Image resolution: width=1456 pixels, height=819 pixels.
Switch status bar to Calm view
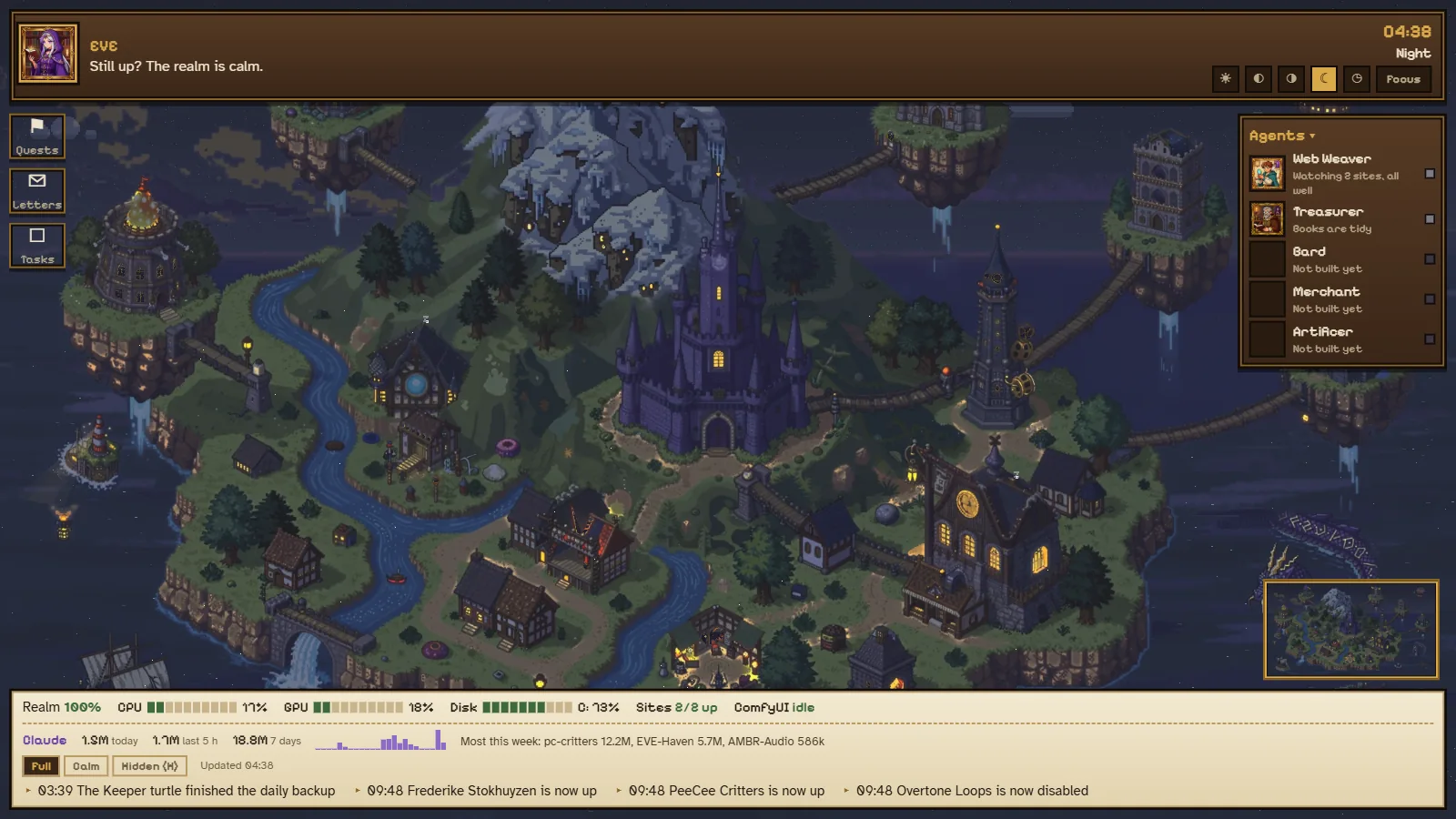[86, 766]
